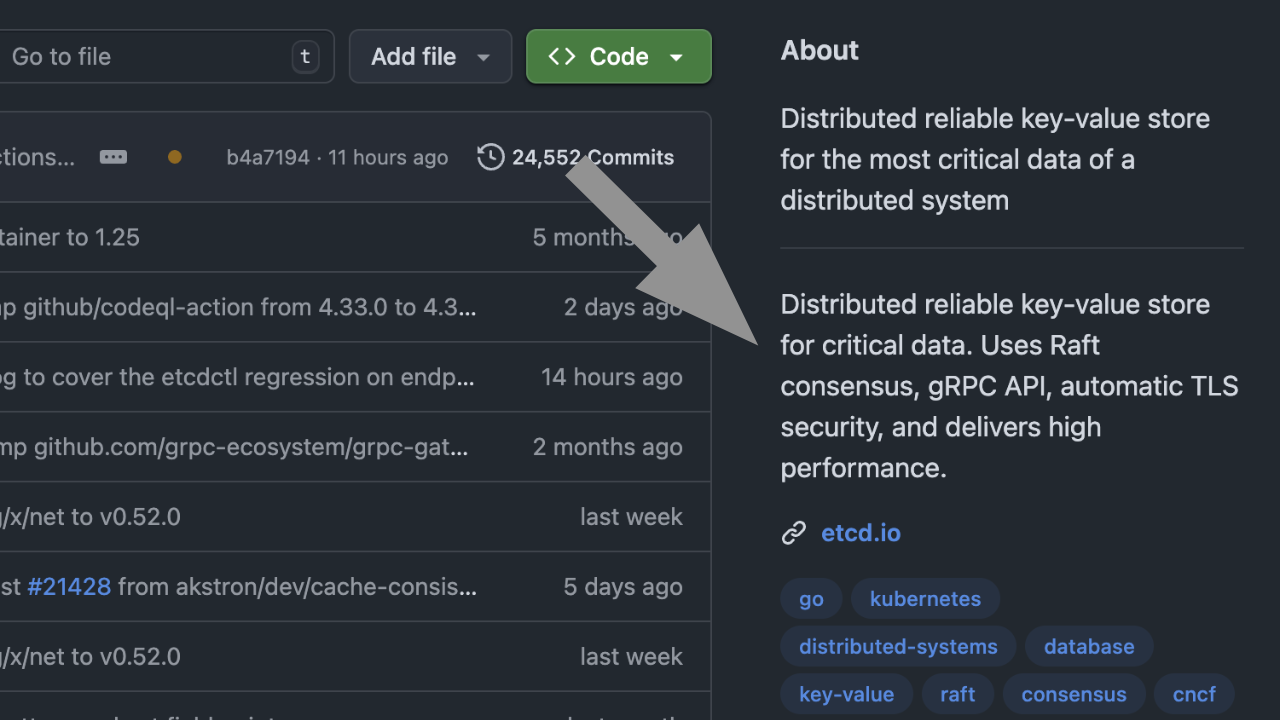Expand the Add file dropdown
This screenshot has height=720, width=1280.
[x=482, y=56]
